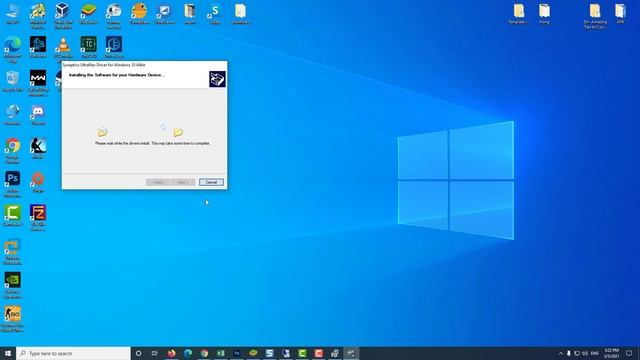The image size is (640, 360).
Task: Launch Firefox from the taskbar
Action: coord(171,353)
